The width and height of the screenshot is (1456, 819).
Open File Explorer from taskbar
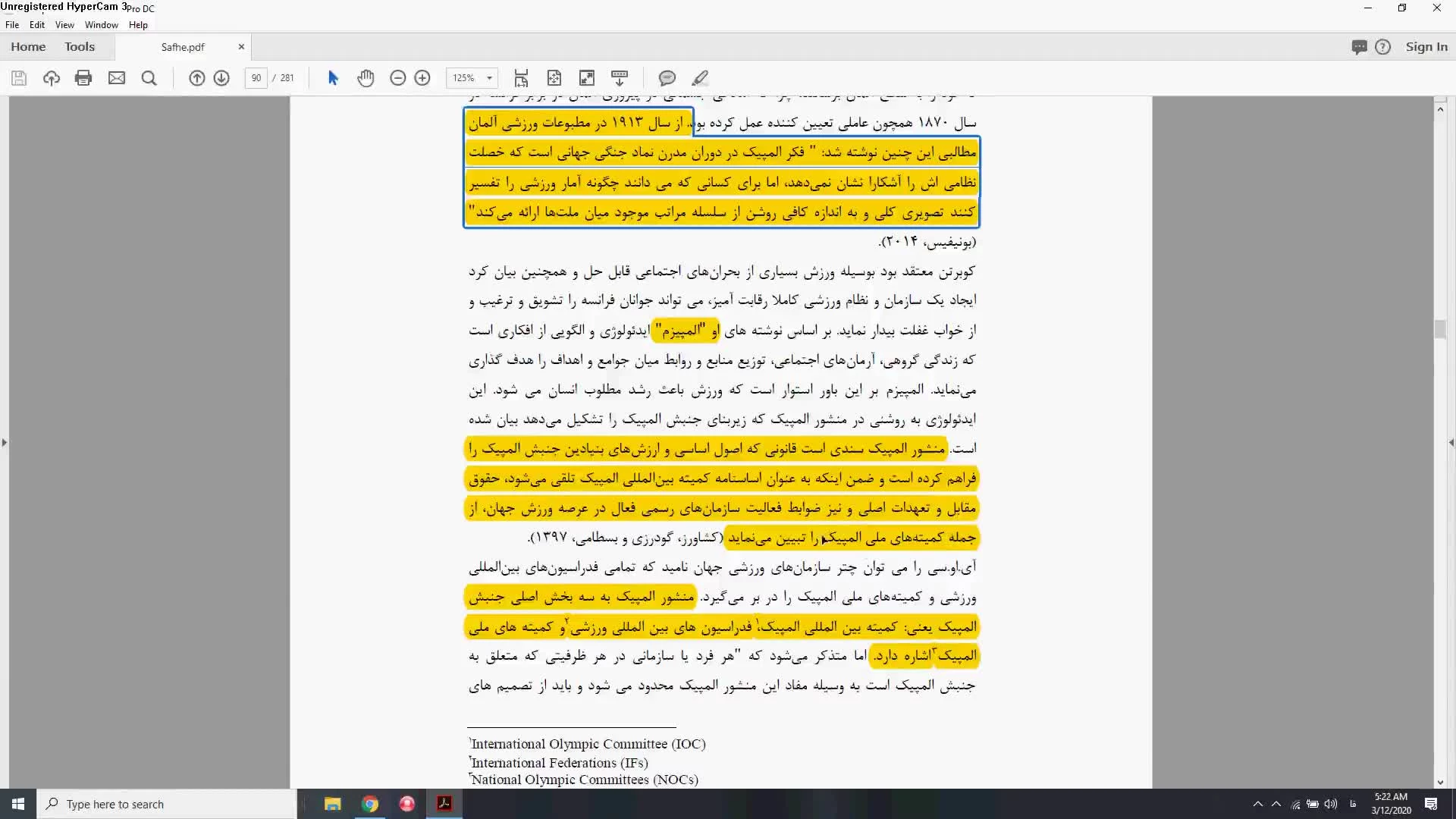pos(333,804)
